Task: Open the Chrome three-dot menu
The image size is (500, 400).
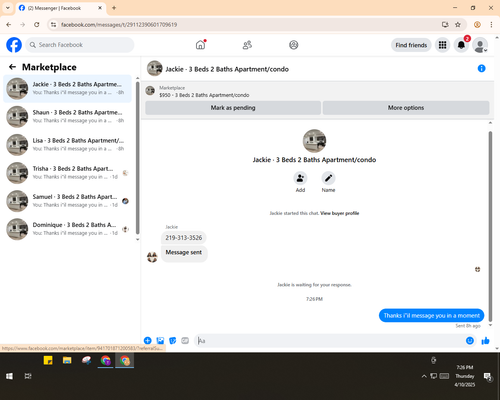Action: point(491,24)
